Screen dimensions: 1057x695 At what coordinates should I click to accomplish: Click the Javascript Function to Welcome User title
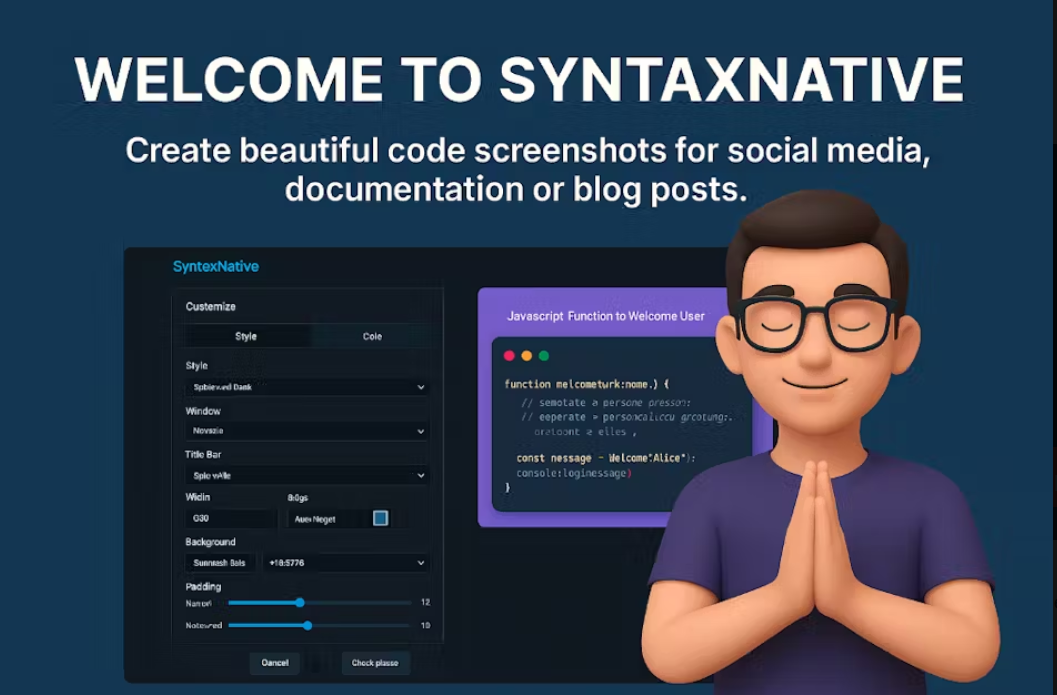[x=605, y=316]
